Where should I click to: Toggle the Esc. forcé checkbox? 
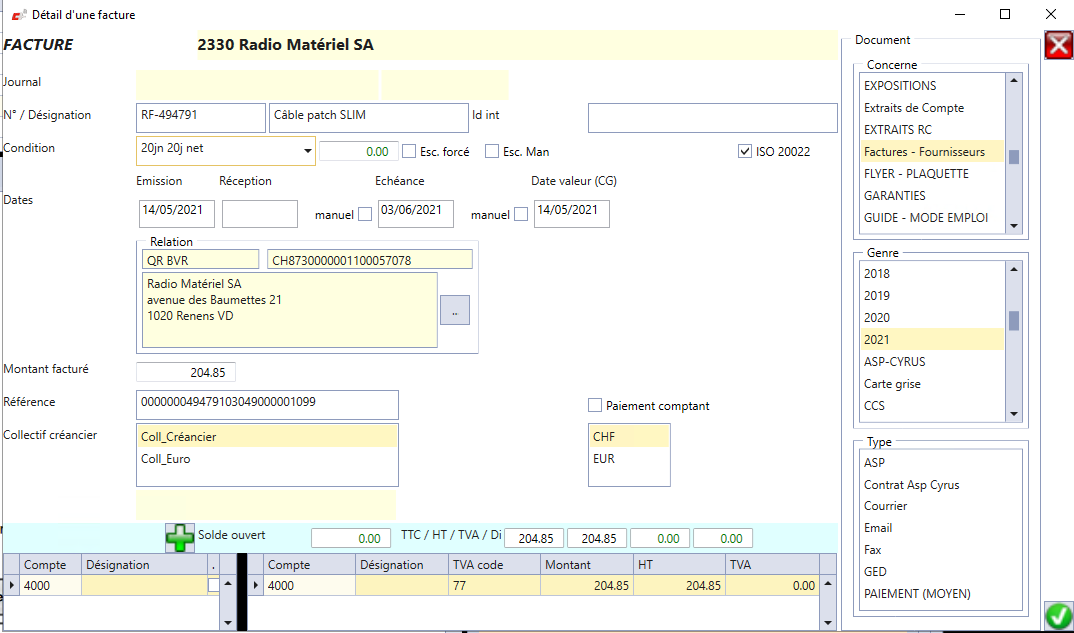click(409, 151)
